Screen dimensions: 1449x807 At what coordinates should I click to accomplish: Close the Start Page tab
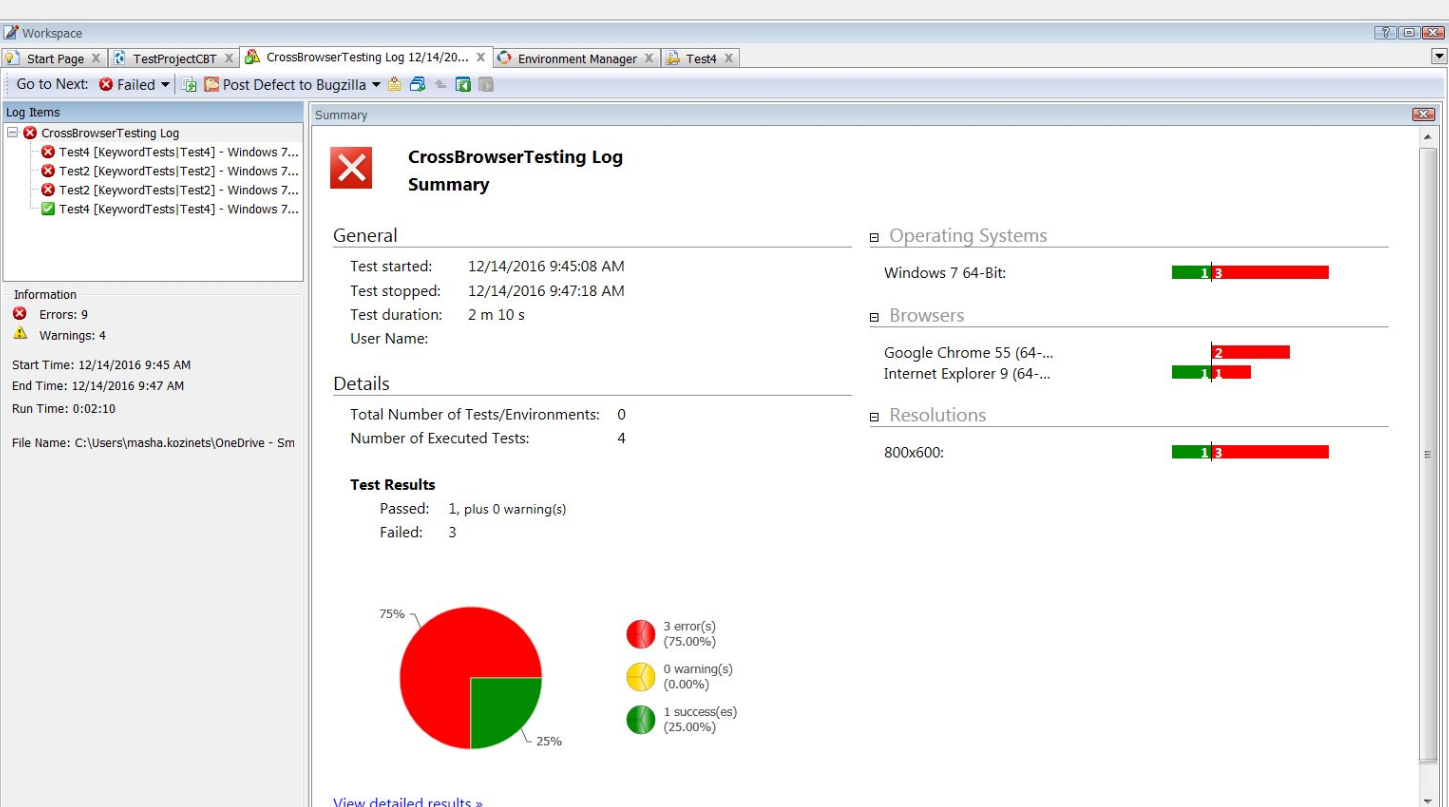click(x=96, y=59)
